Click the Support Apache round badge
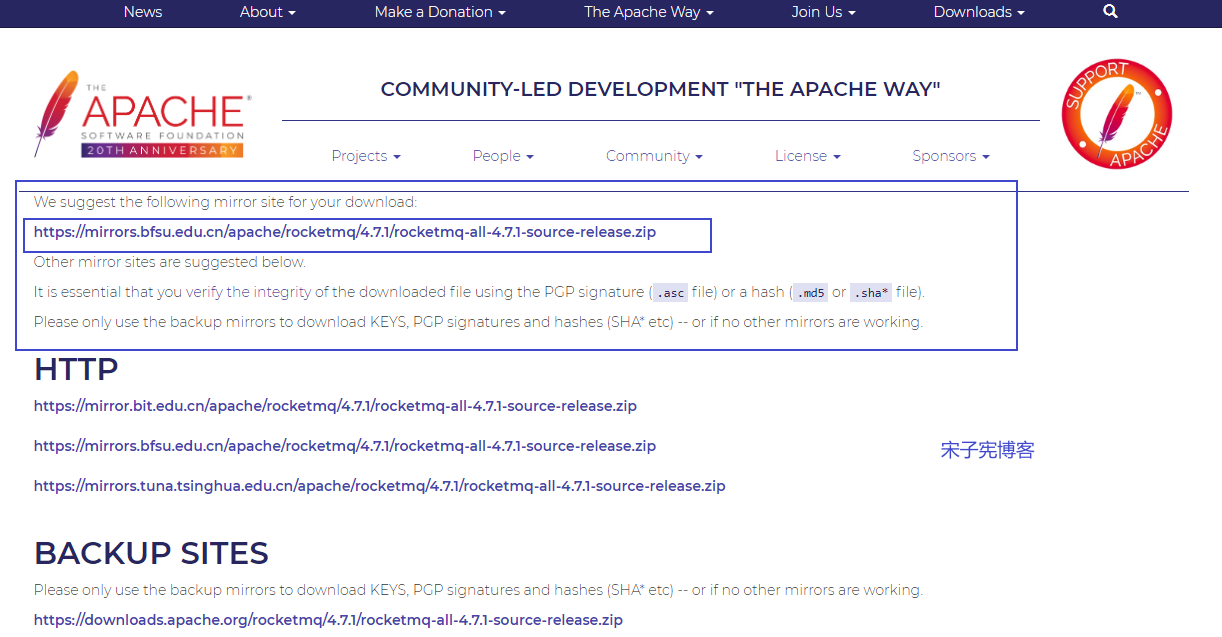Image resolution: width=1222 pixels, height=637 pixels. [1116, 113]
